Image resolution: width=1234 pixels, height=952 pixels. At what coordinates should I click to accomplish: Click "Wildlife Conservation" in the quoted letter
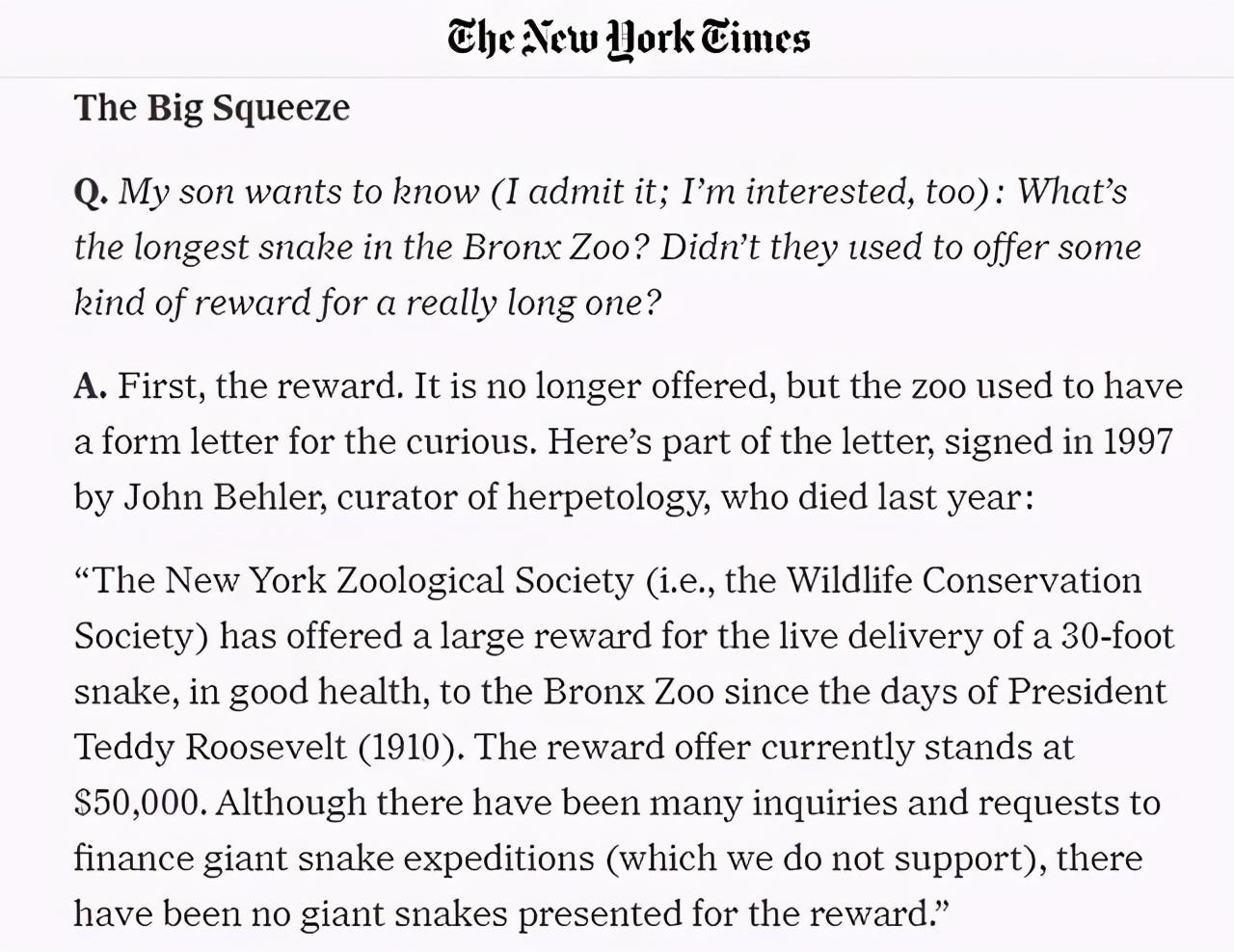[x=963, y=580]
